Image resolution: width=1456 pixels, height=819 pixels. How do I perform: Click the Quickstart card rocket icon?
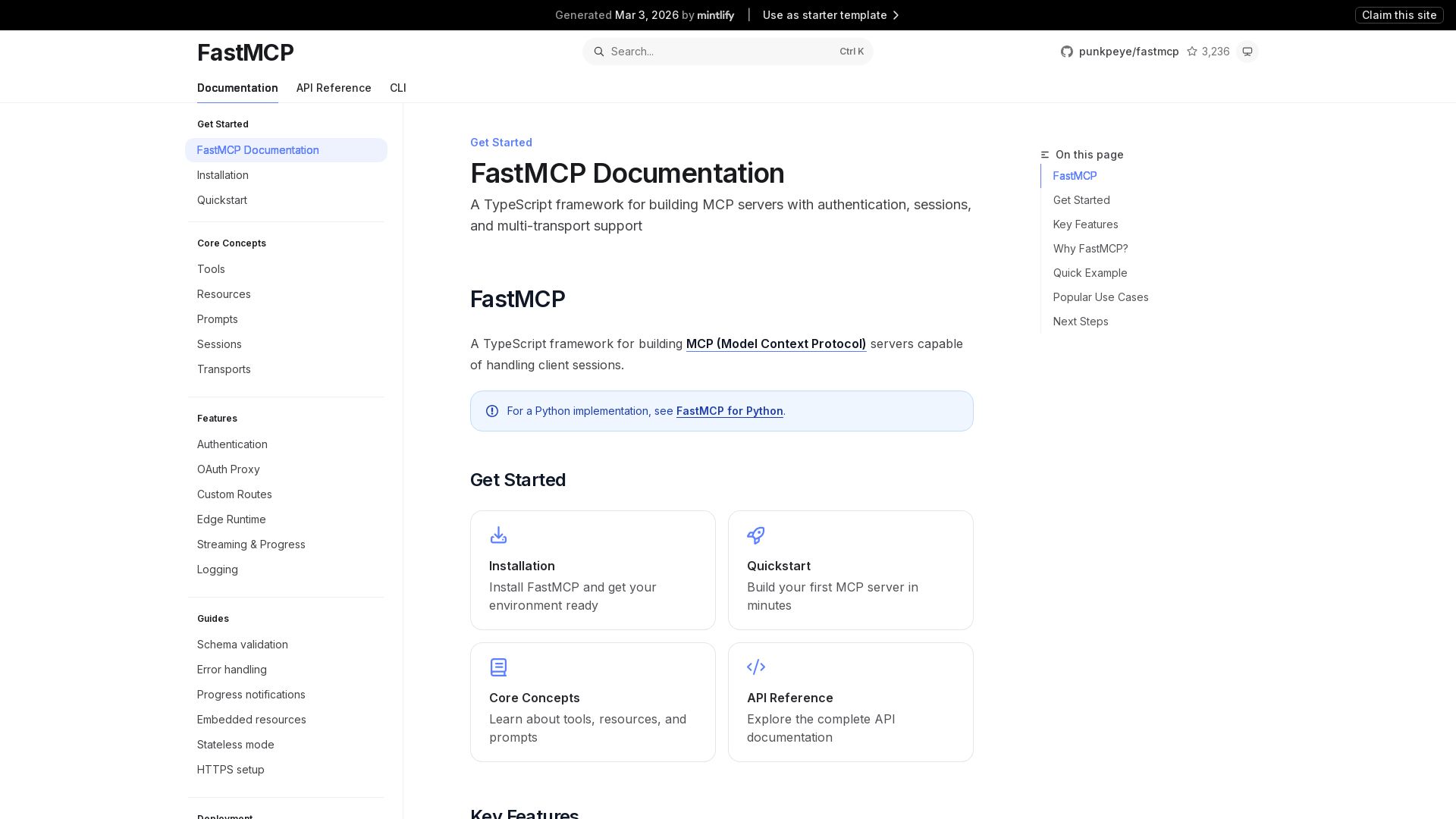(x=756, y=535)
